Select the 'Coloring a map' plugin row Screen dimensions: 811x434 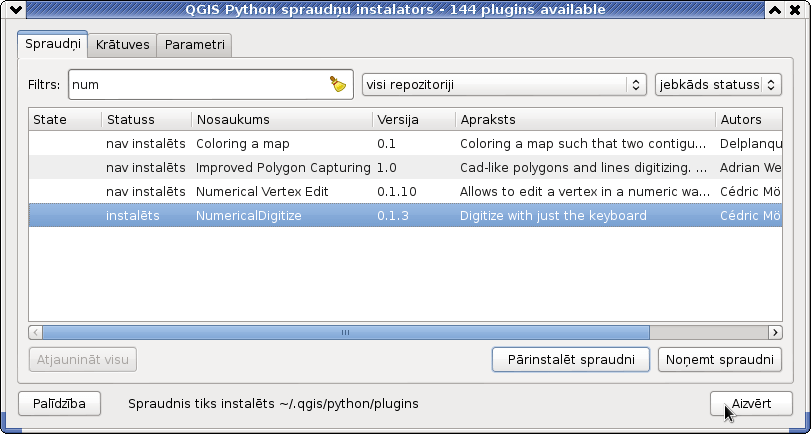pos(406,144)
